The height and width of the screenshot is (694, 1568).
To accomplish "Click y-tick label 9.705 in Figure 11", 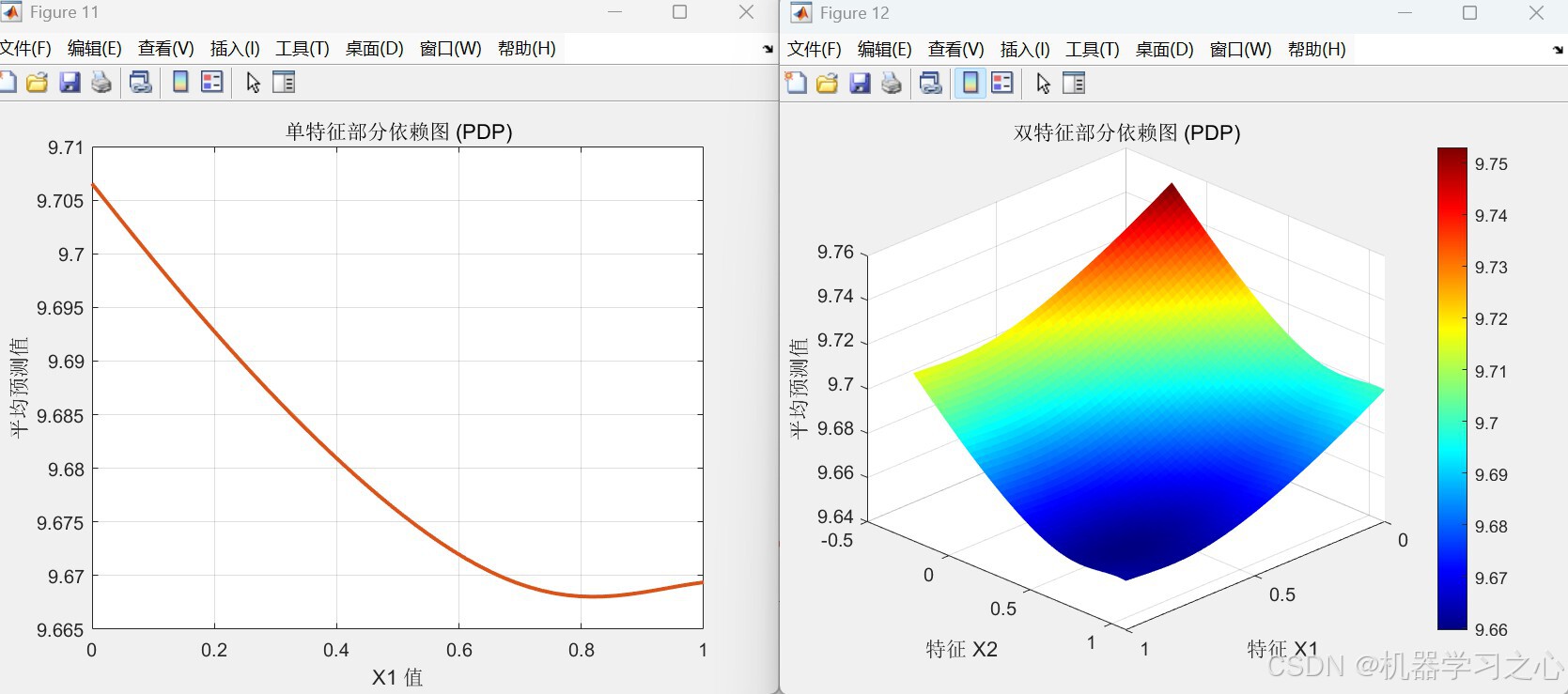I will (x=60, y=201).
